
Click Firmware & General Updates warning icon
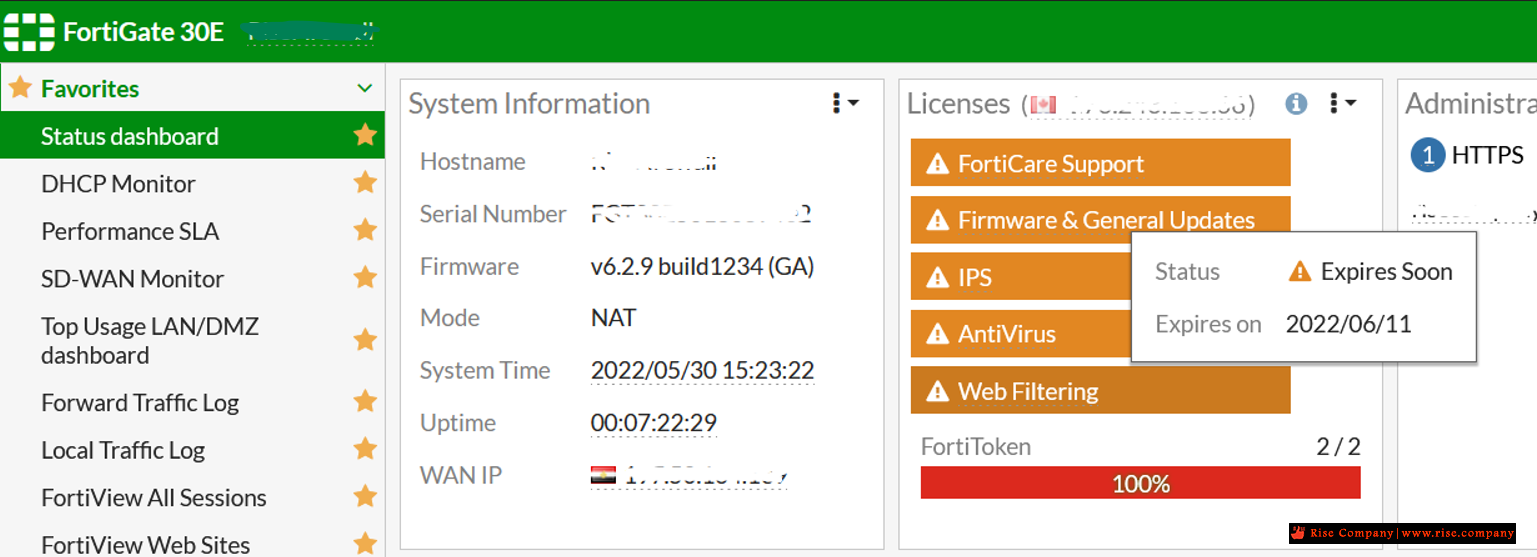point(937,221)
